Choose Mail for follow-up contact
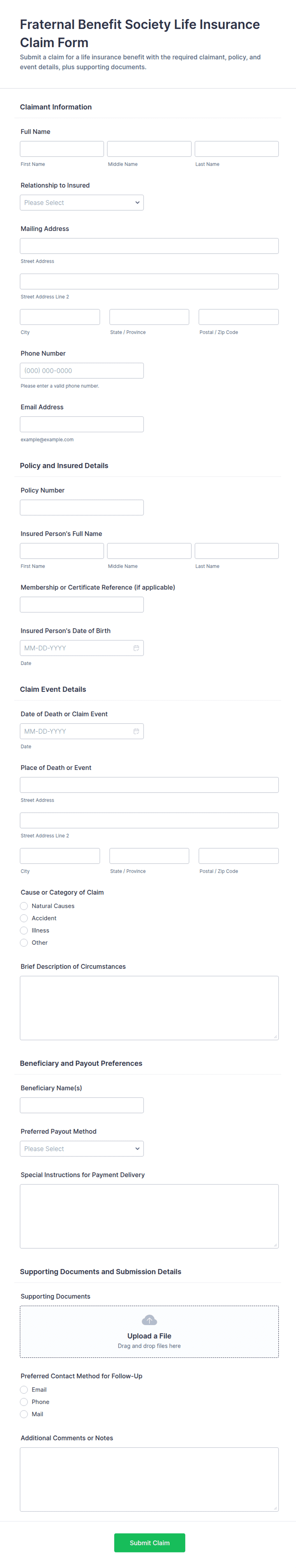The height and width of the screenshot is (1568, 296). click(24, 1414)
